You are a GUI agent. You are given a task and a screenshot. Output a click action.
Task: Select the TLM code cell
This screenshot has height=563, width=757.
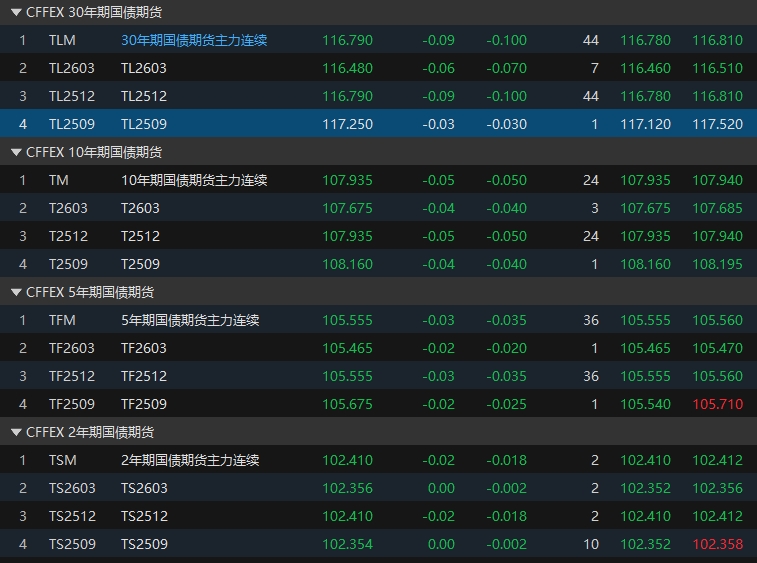[62, 40]
